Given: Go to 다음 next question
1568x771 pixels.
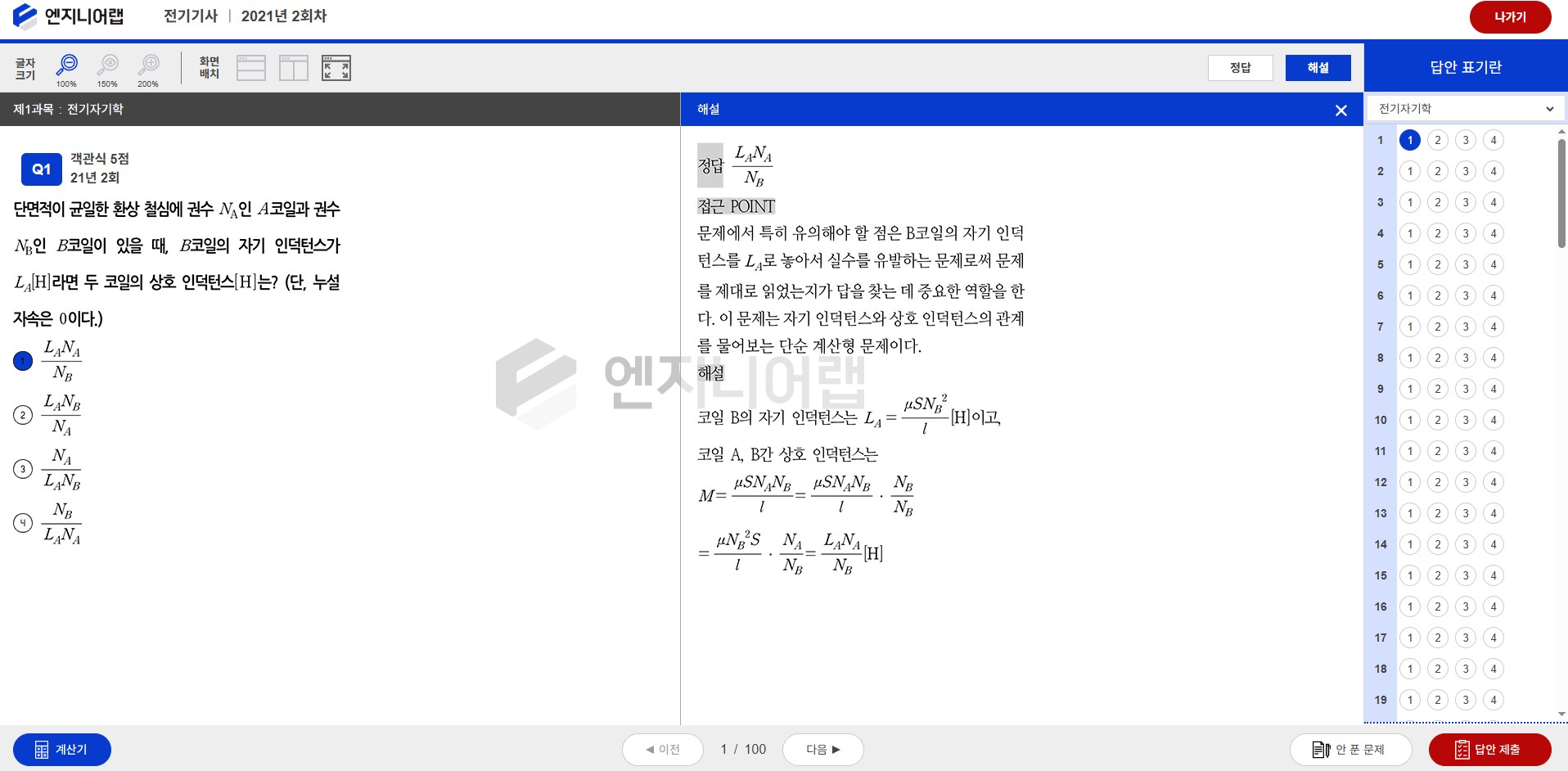Looking at the screenshot, I should click(822, 750).
